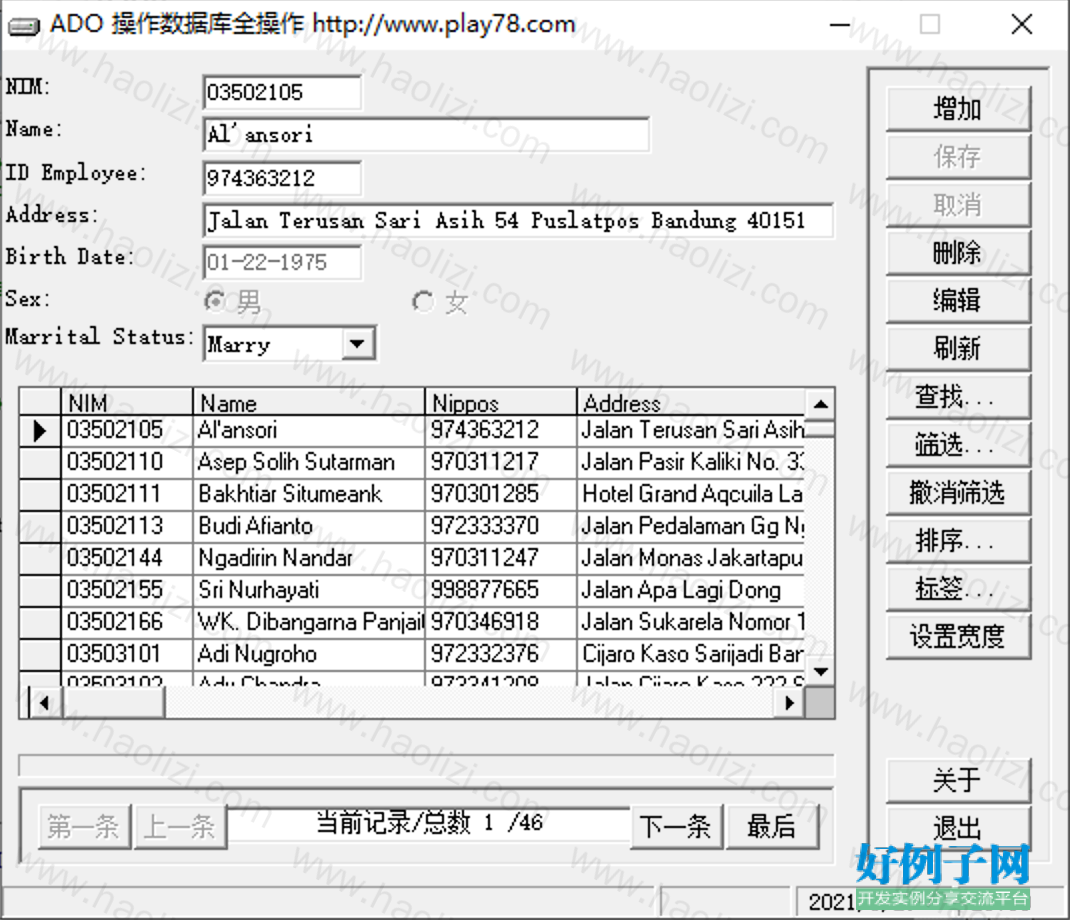Click the cell 'Ngadirin Nandar'
Image resolution: width=1070 pixels, height=920 pixels.
coord(309,559)
